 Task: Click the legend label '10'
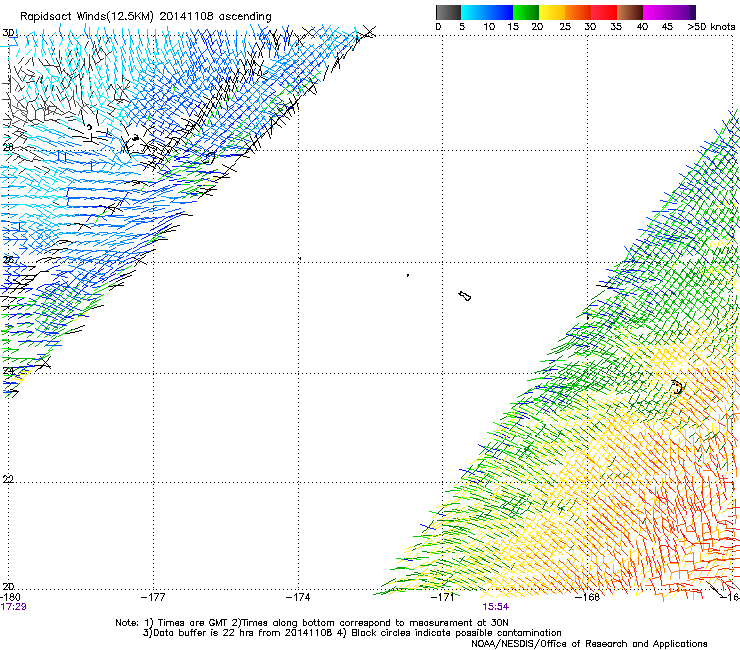489,27
